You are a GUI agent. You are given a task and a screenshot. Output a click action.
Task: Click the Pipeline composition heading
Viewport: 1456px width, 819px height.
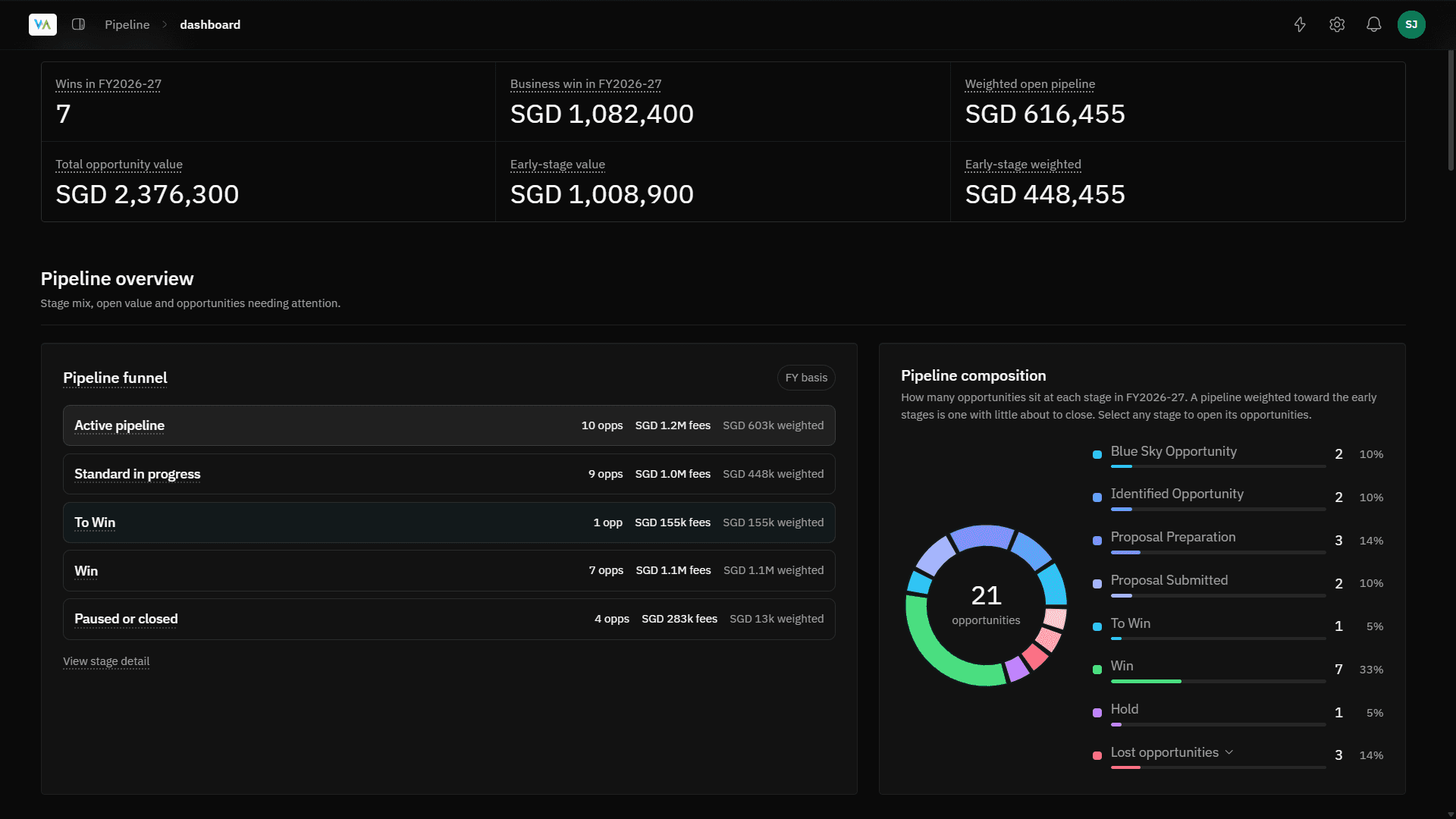pyautogui.click(x=973, y=375)
